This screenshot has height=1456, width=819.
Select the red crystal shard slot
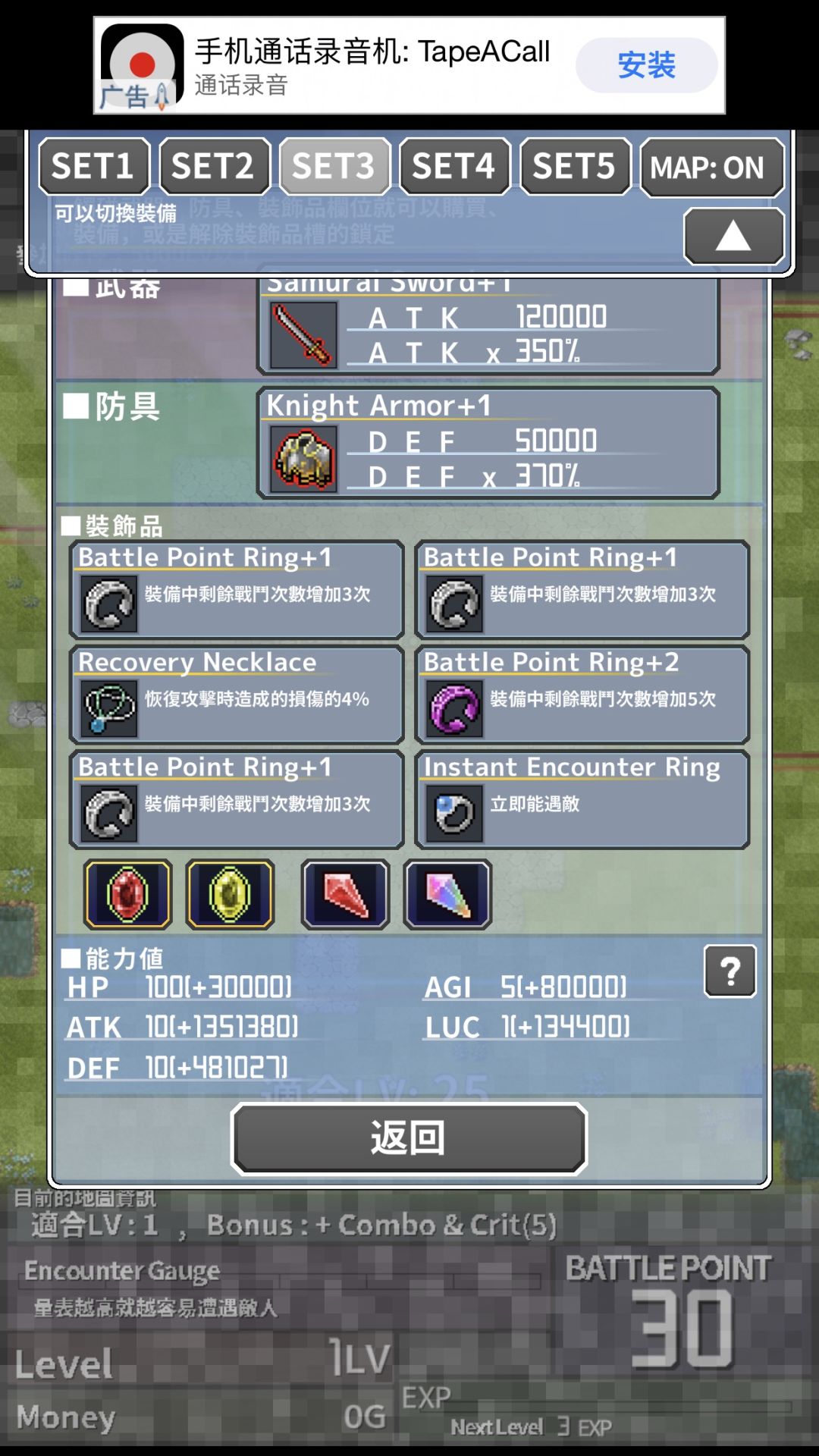tap(346, 895)
